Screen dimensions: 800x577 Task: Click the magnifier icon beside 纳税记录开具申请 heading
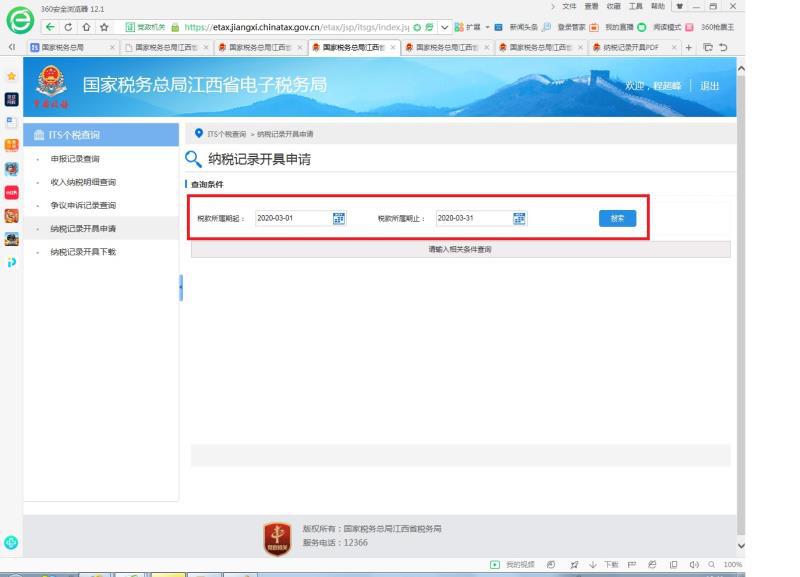[x=193, y=159]
